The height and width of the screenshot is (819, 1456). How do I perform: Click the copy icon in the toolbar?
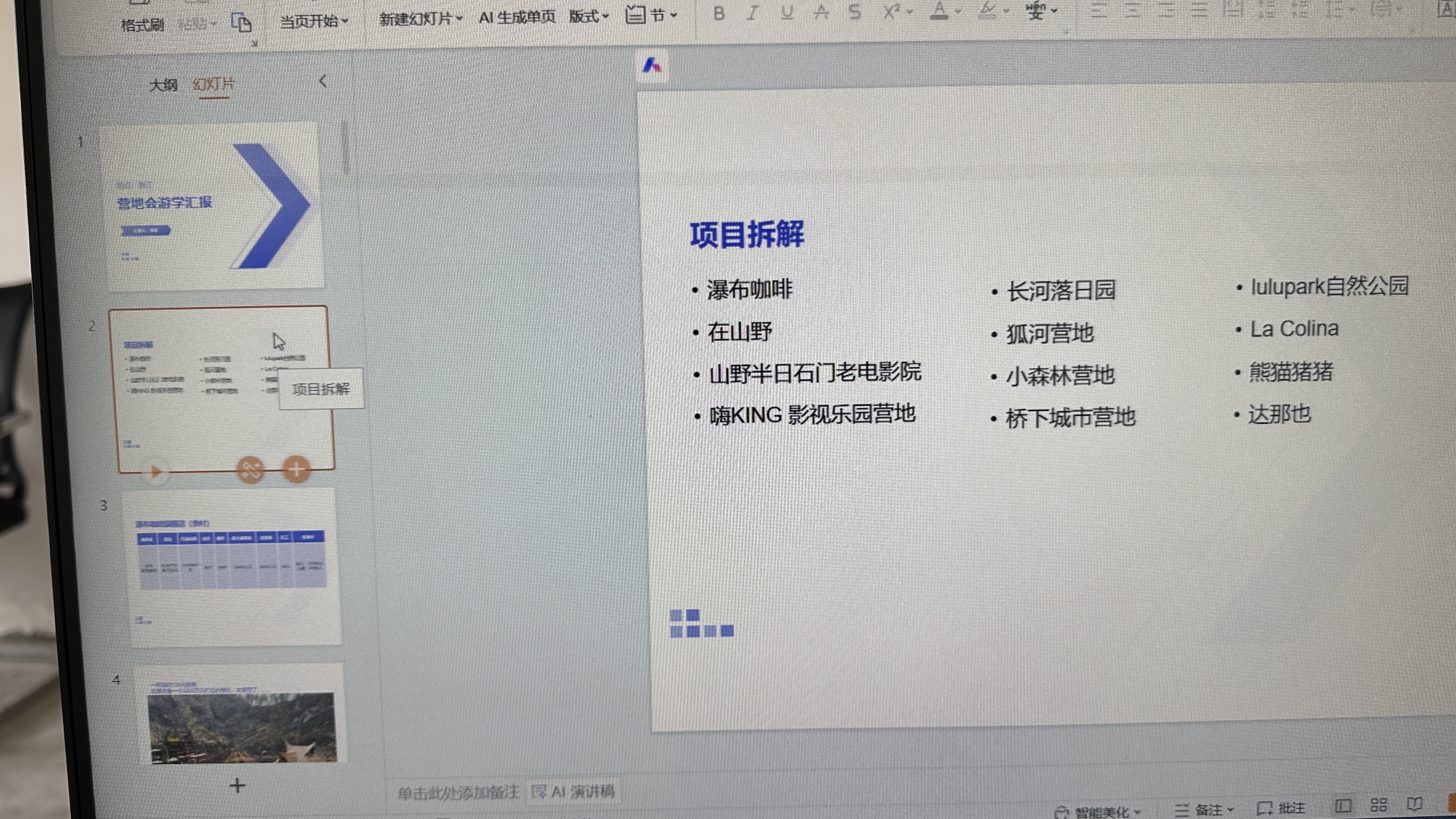(x=241, y=22)
